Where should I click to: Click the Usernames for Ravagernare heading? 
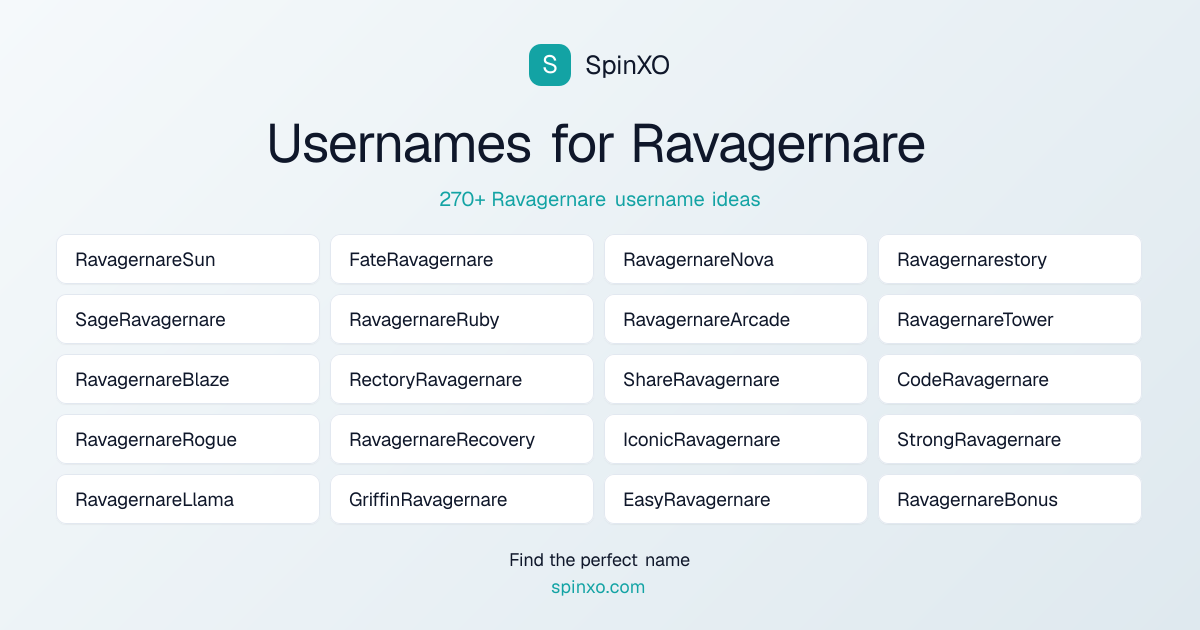(x=597, y=144)
